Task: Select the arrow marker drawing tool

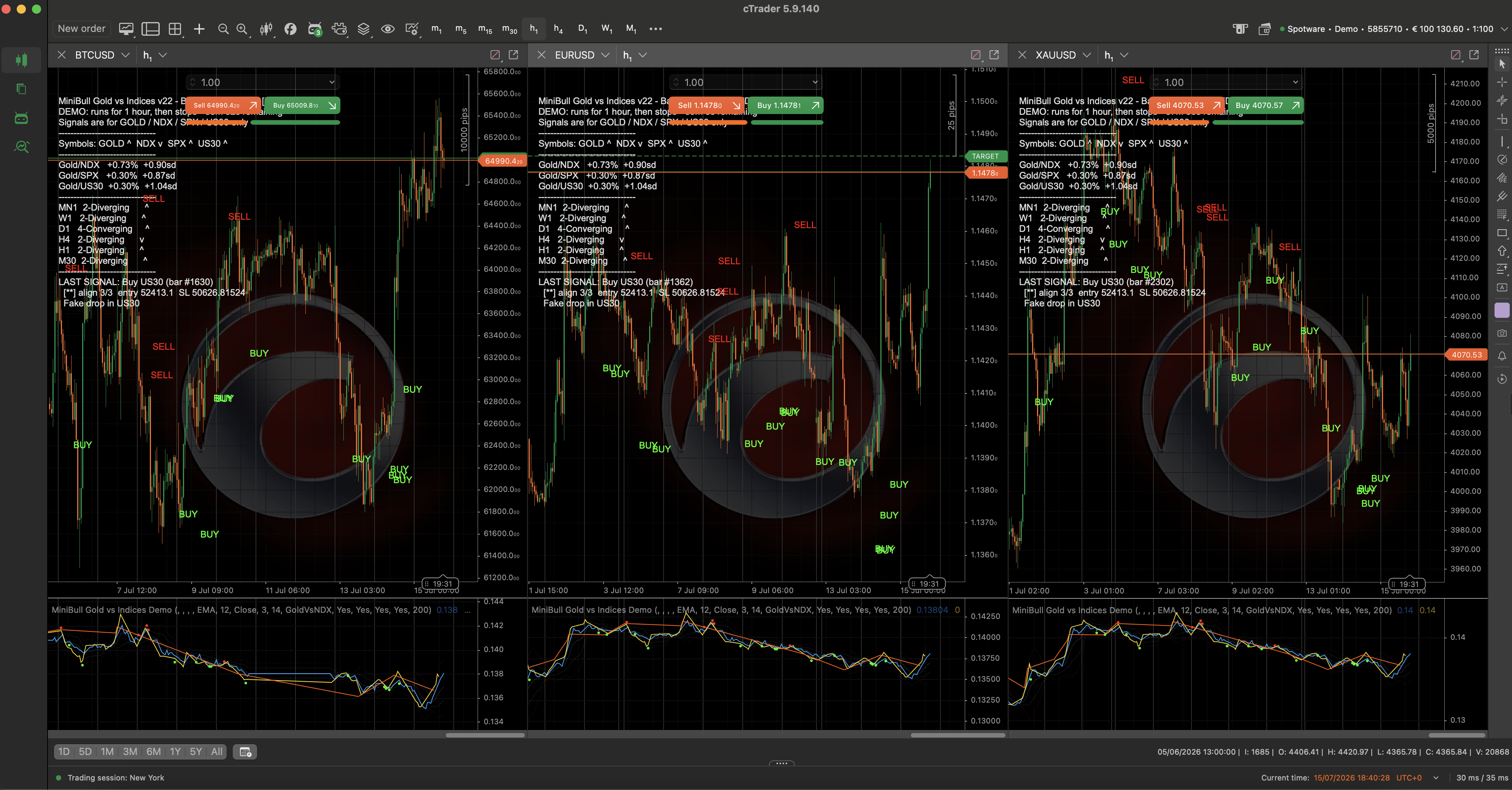Action: [1501, 251]
